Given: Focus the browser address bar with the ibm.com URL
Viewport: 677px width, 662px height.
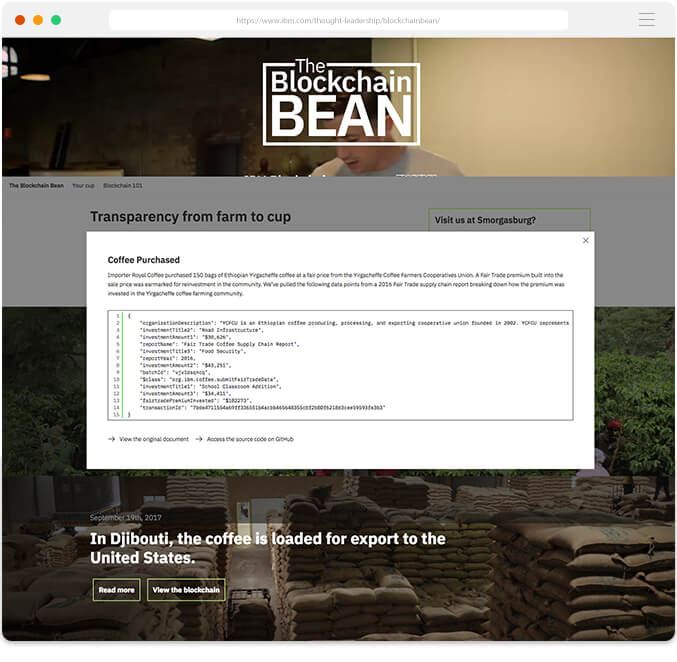Looking at the screenshot, I should (x=338, y=20).
